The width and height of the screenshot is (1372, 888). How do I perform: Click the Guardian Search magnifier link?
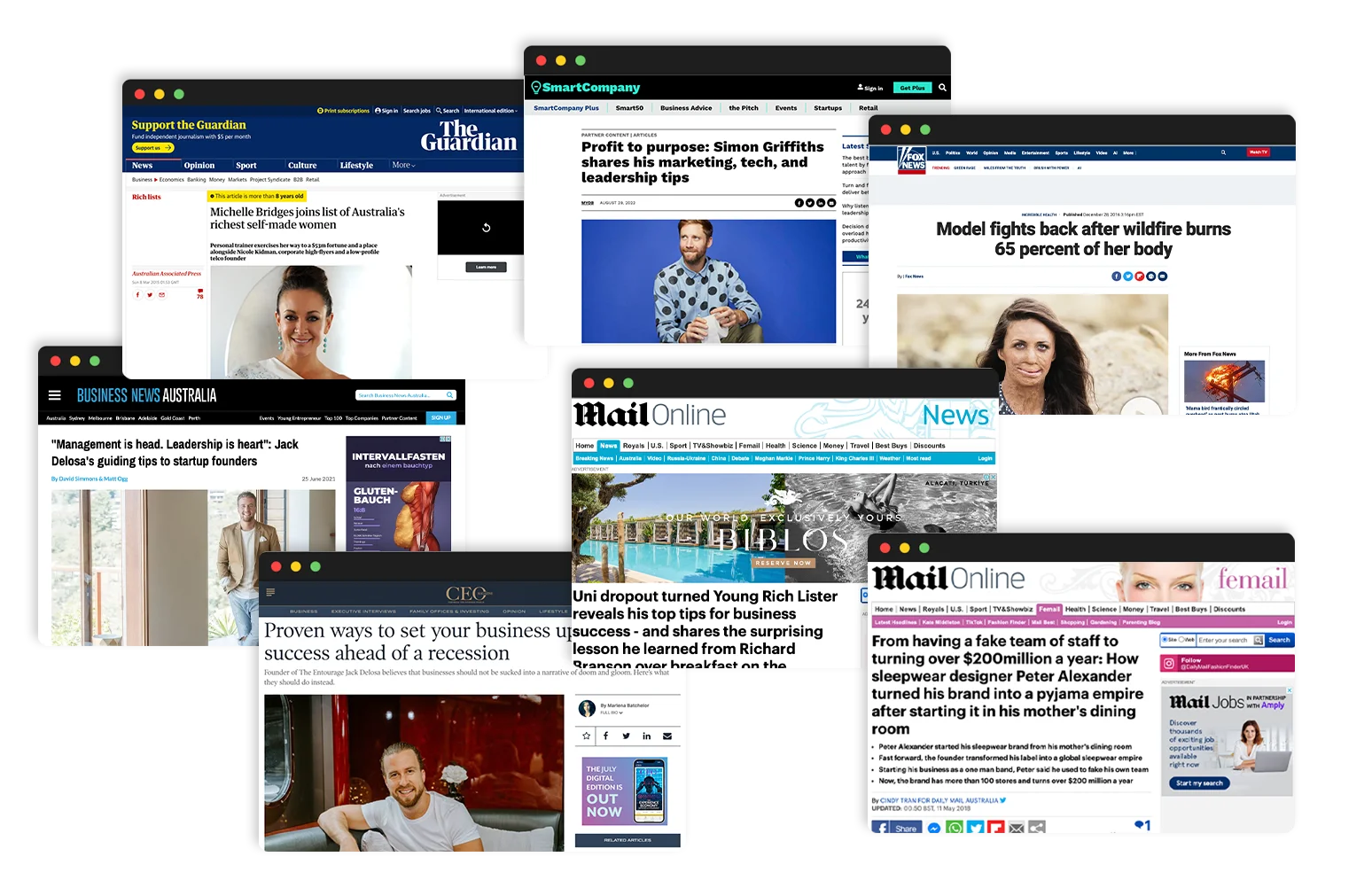[x=448, y=111]
